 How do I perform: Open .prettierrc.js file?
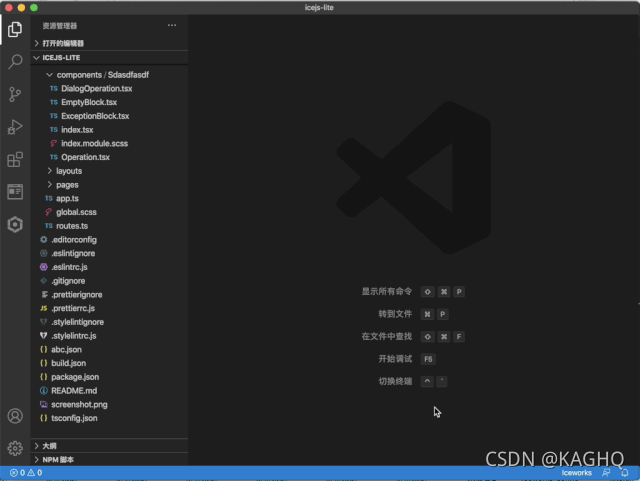(109, 308)
